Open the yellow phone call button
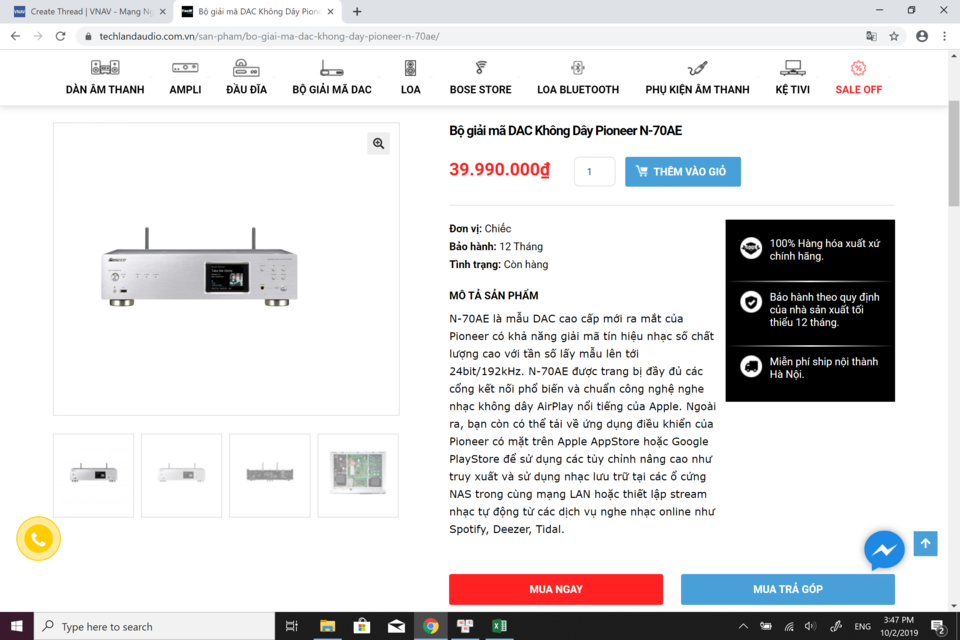Screen dimensions: 960x640 [x=39, y=539]
